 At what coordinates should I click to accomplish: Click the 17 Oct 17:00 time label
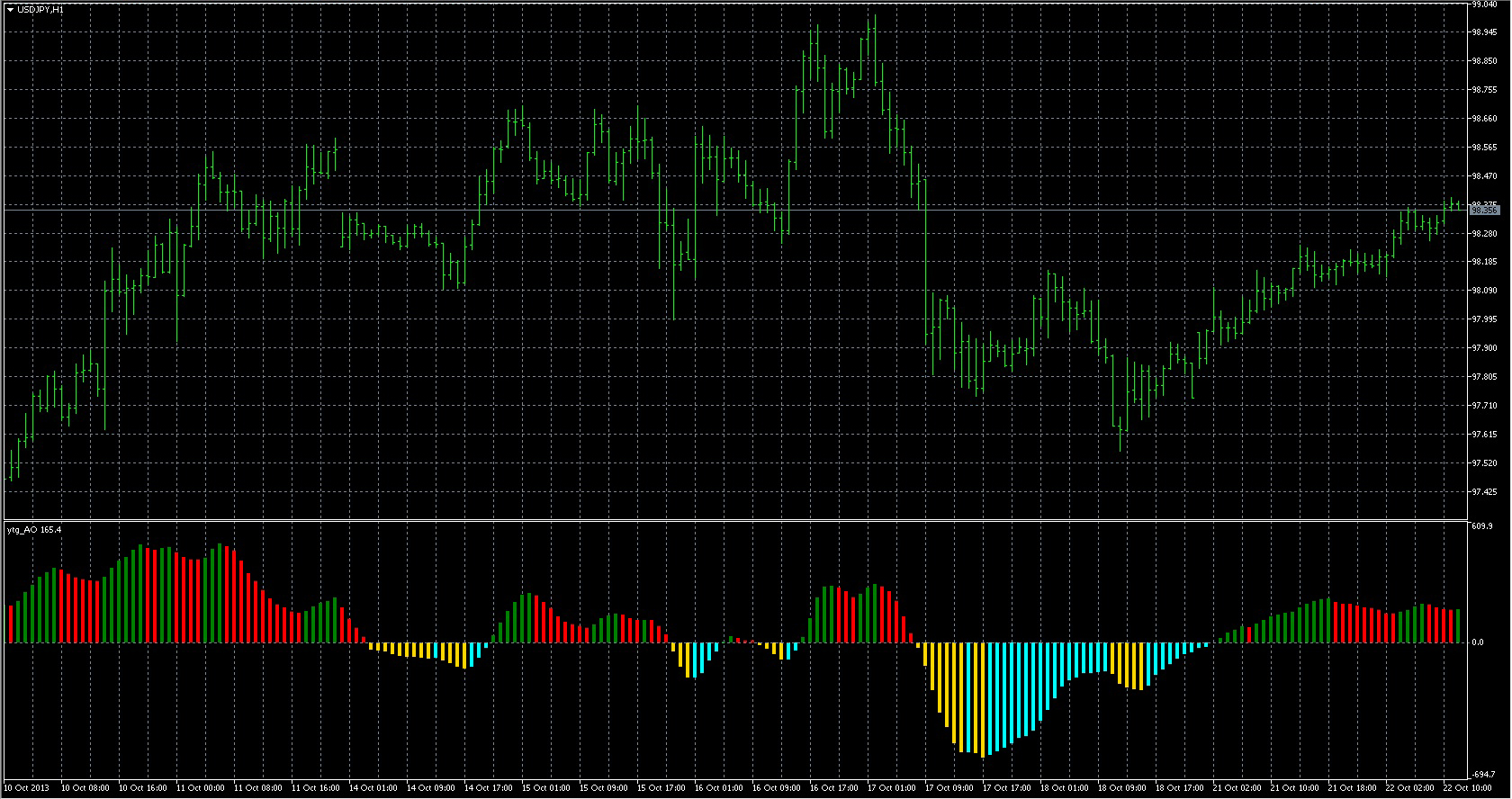coord(1006,788)
